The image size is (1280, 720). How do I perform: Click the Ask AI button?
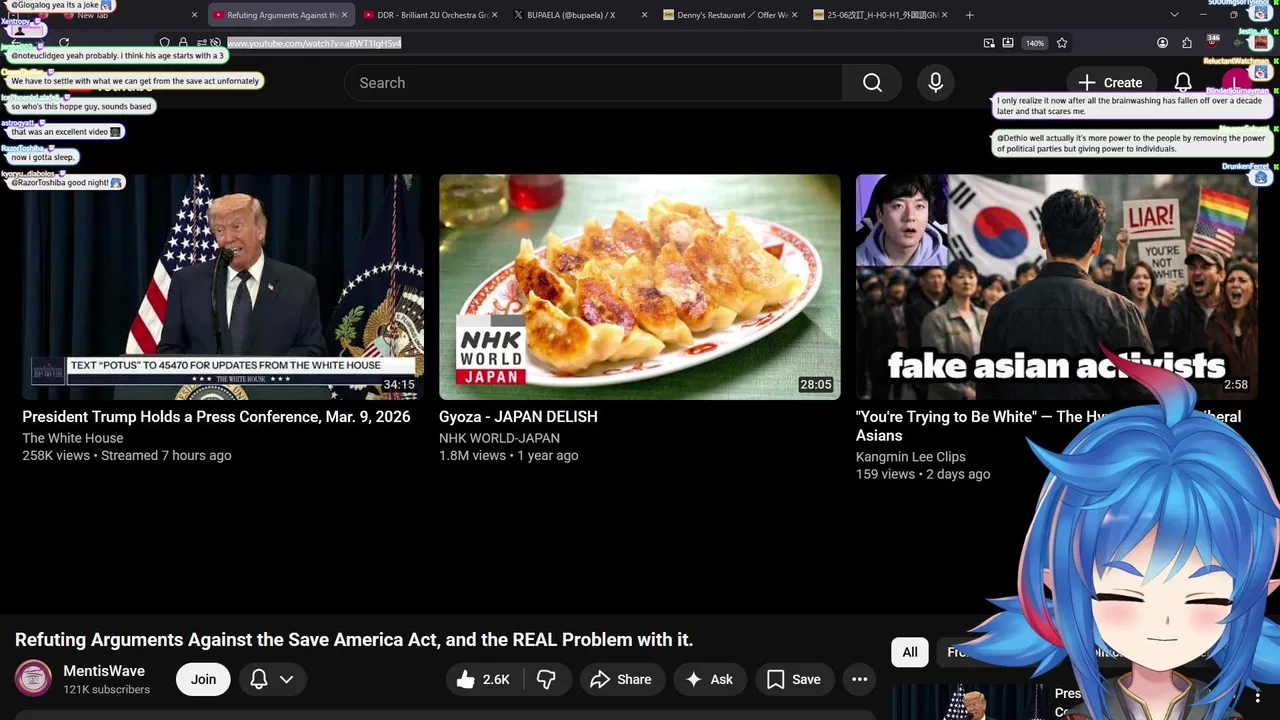[x=710, y=679]
